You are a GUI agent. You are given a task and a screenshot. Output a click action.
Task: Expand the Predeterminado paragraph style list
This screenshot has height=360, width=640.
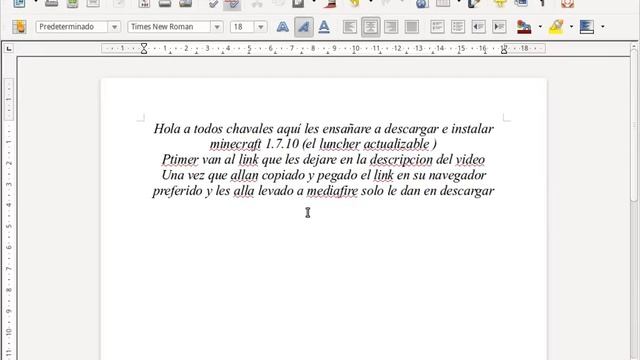pyautogui.click(x=114, y=27)
